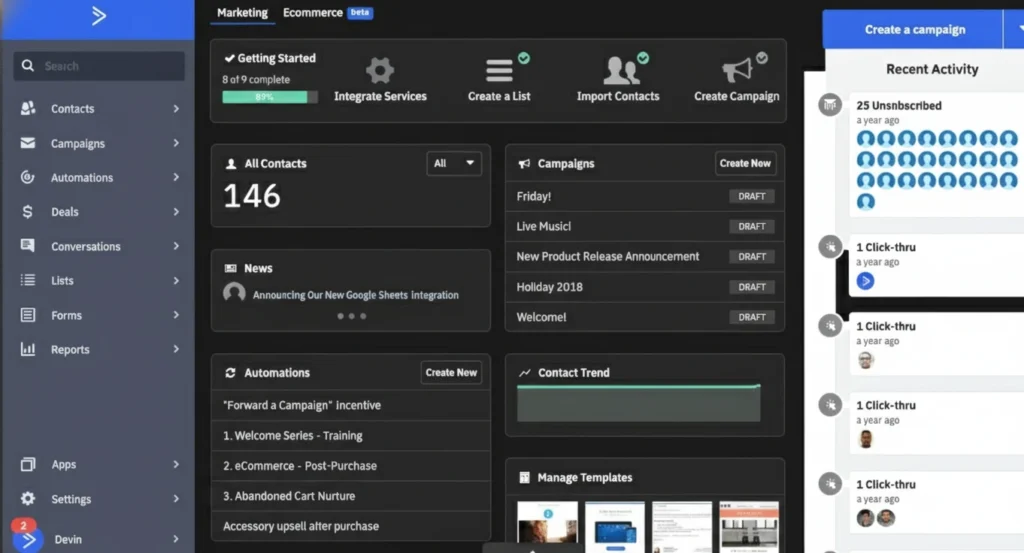Image resolution: width=1024 pixels, height=553 pixels.
Task: Click Create Now in Campaigns widget
Action: coord(745,163)
